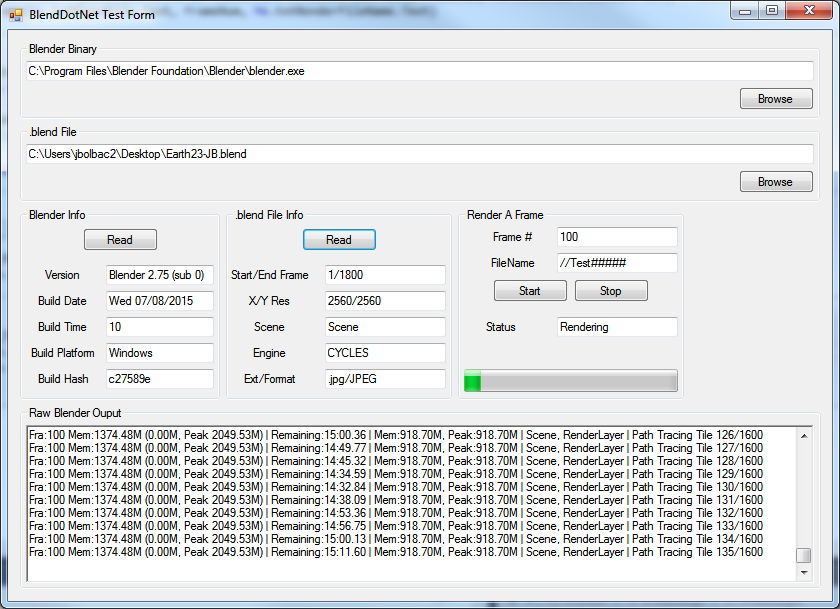This screenshot has width=840, height=609.
Task: Click the output scrollbar thumb
Action: pyautogui.click(x=804, y=555)
